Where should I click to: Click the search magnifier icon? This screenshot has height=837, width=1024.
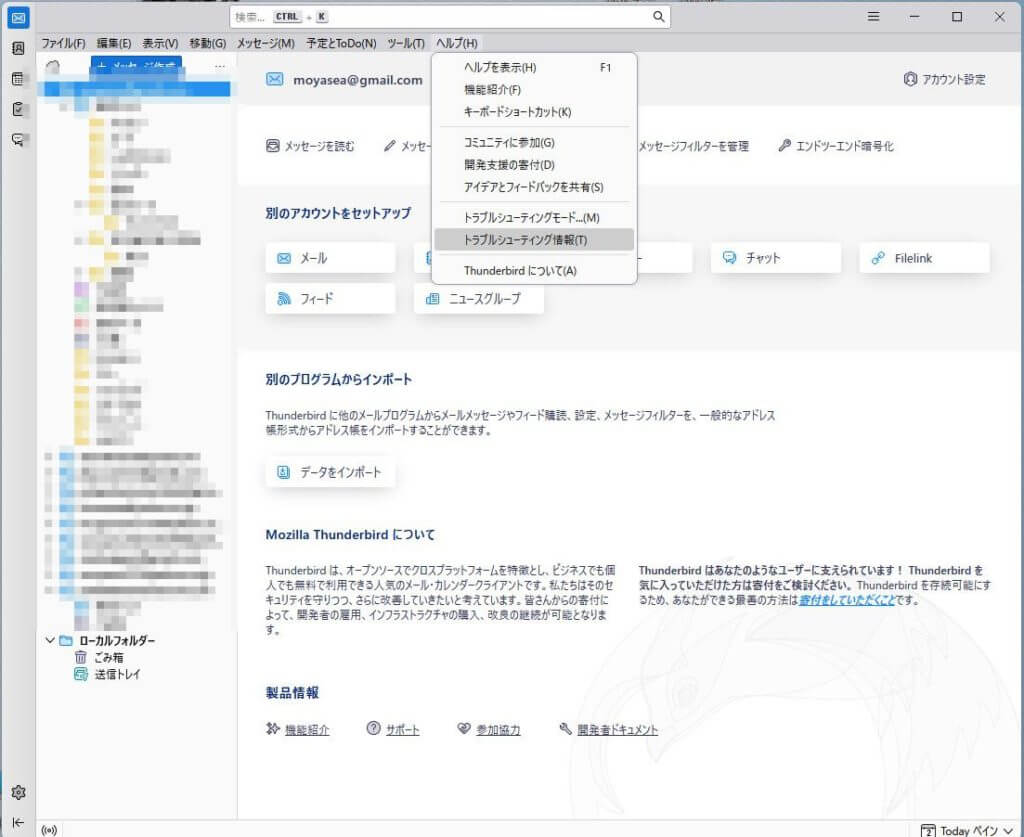658,17
